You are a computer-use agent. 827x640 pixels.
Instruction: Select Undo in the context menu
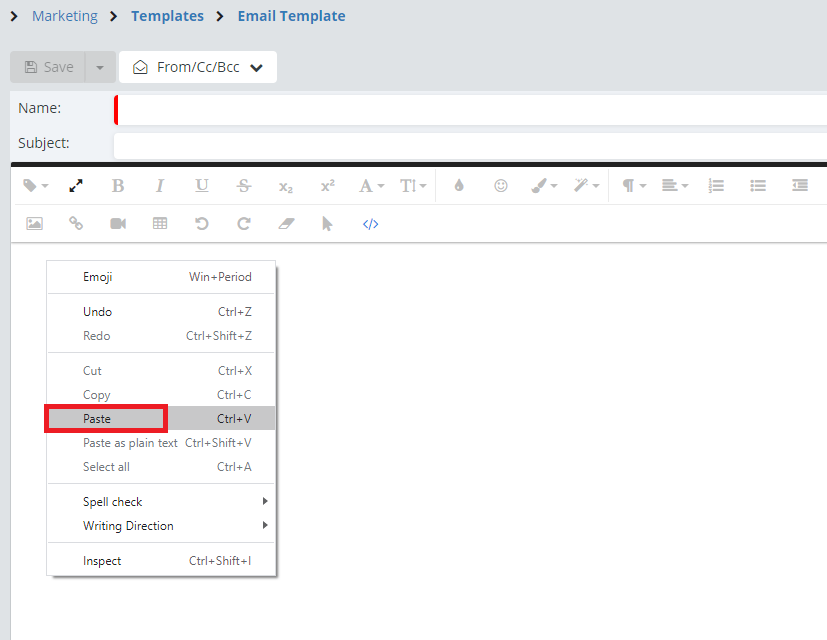tap(98, 312)
